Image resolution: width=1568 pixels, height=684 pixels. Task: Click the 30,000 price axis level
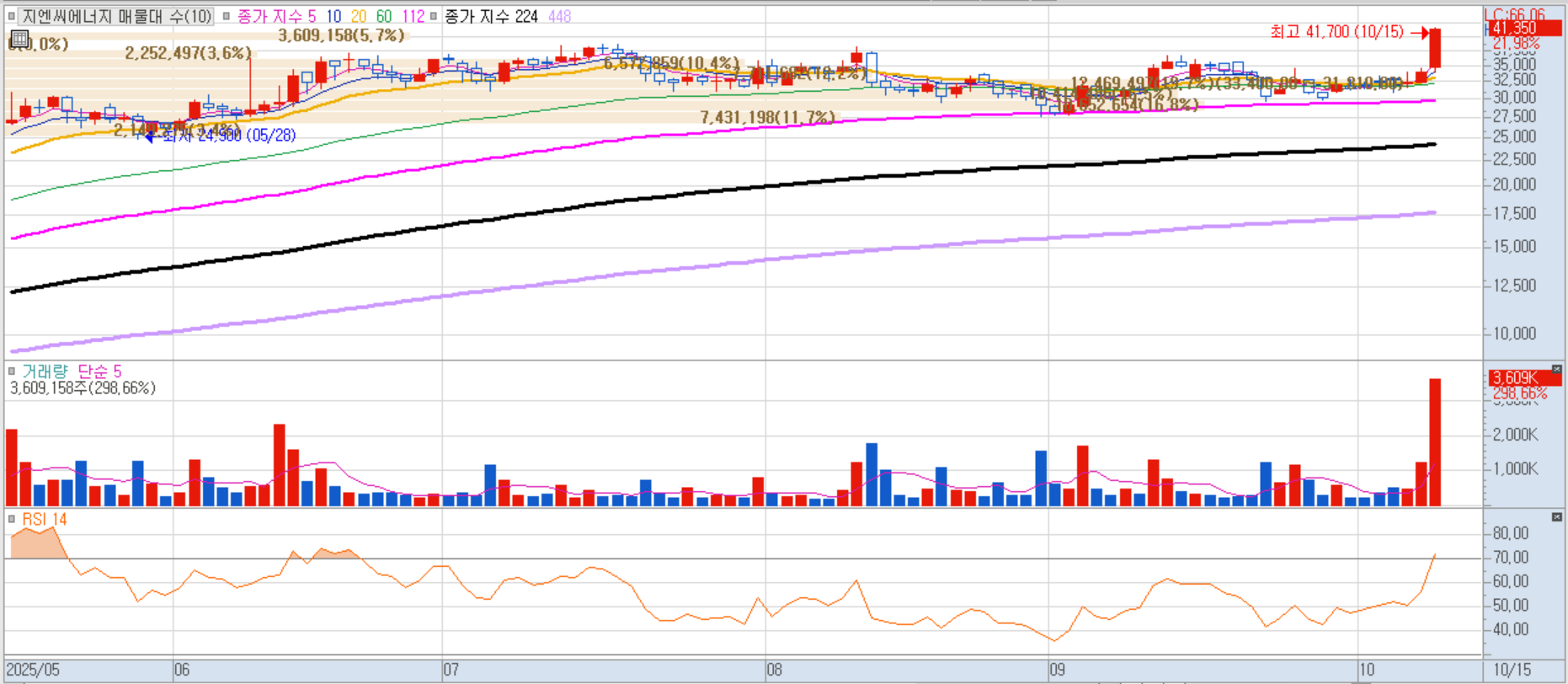point(1514,97)
